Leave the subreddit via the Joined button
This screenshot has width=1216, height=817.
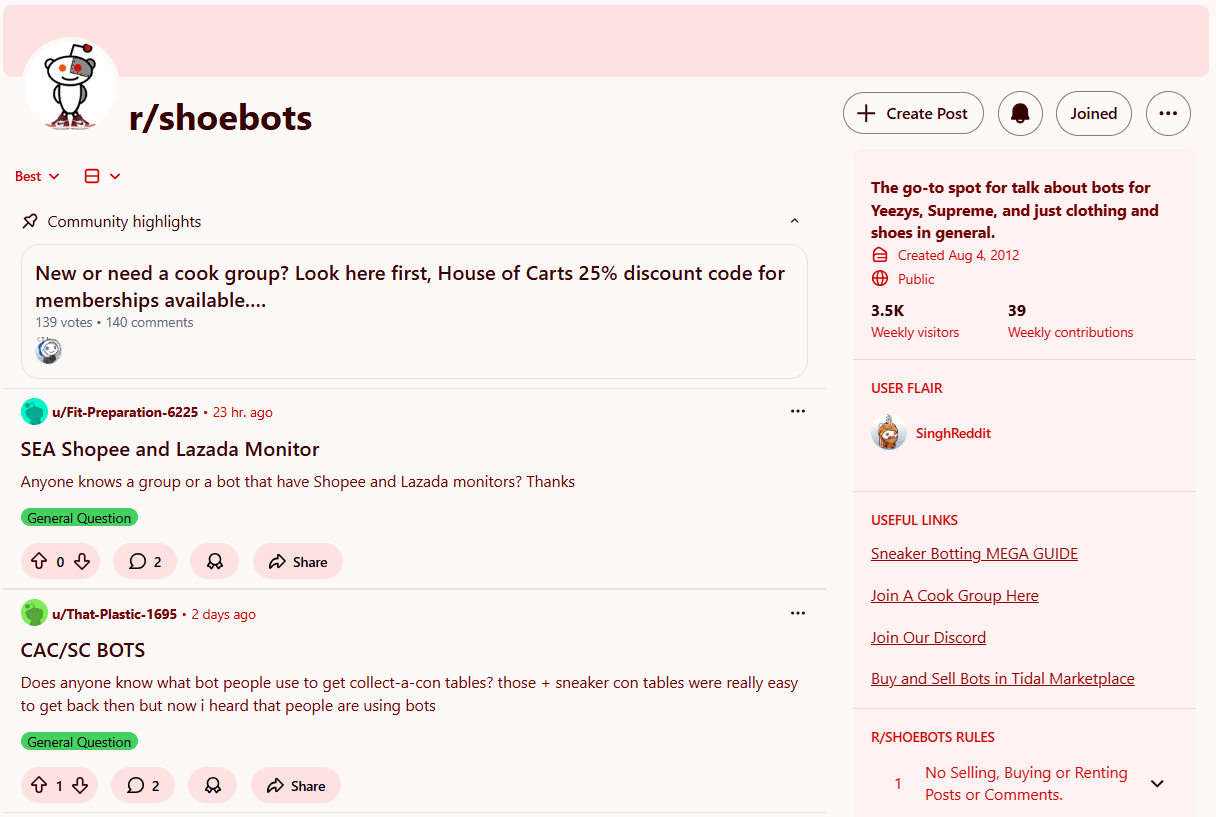pyautogui.click(x=1093, y=113)
